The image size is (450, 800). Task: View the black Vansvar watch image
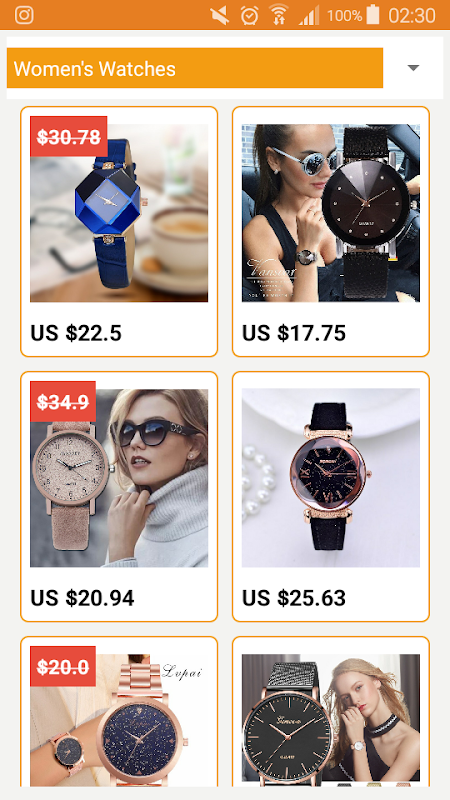point(331,213)
